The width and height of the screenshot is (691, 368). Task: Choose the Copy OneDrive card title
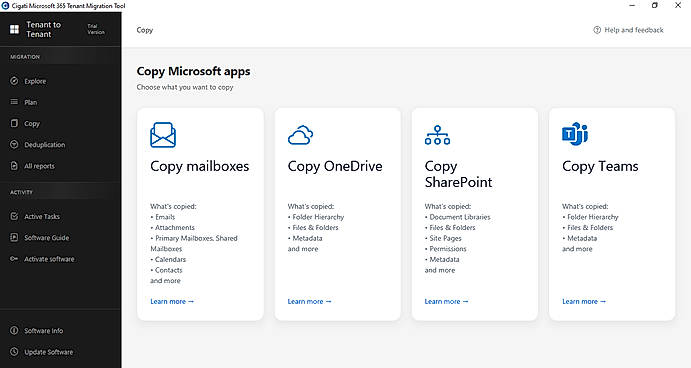pyautogui.click(x=335, y=167)
